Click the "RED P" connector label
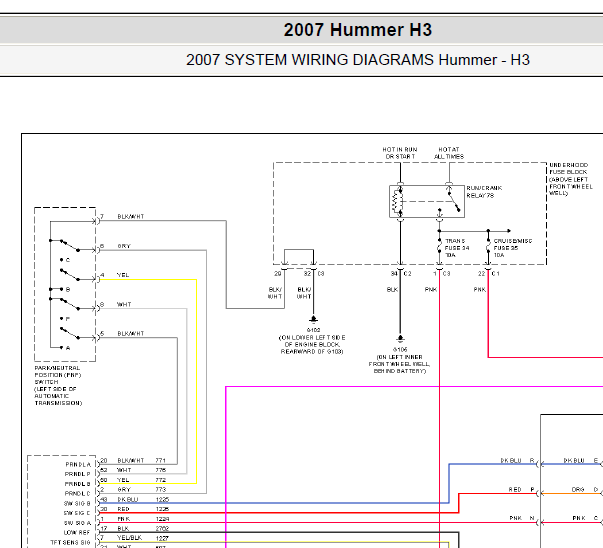603x548 pixels. pos(521,490)
